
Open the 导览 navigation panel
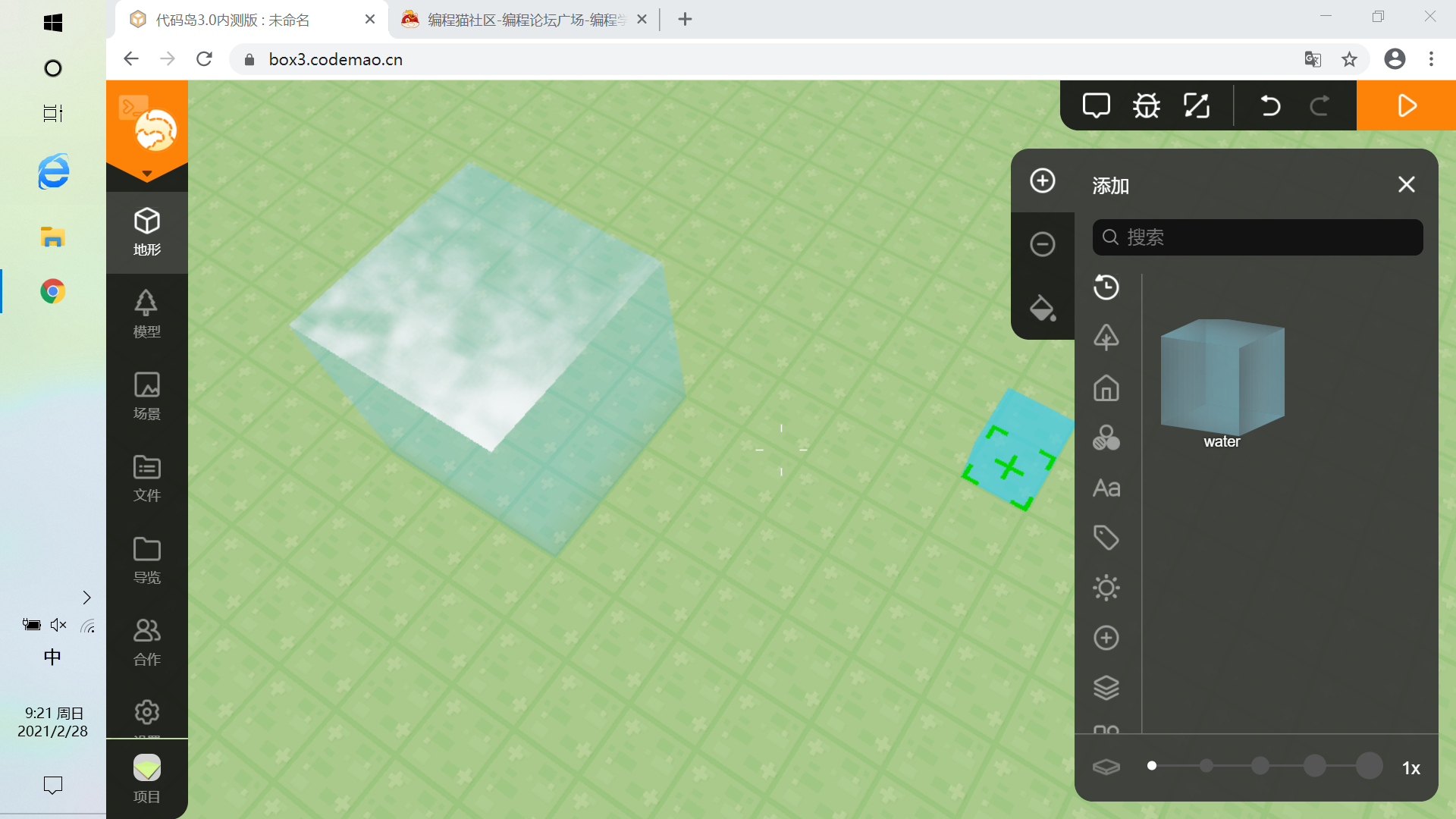tap(147, 560)
